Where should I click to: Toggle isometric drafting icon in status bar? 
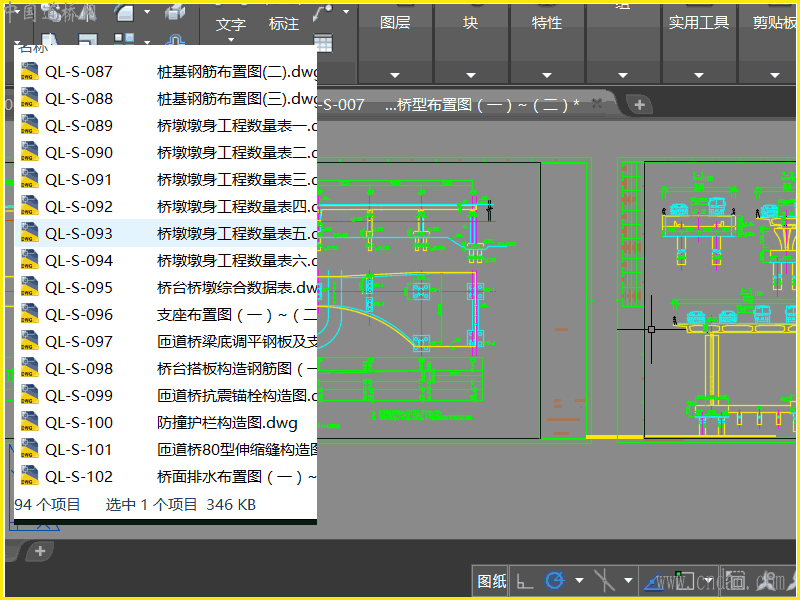point(604,581)
